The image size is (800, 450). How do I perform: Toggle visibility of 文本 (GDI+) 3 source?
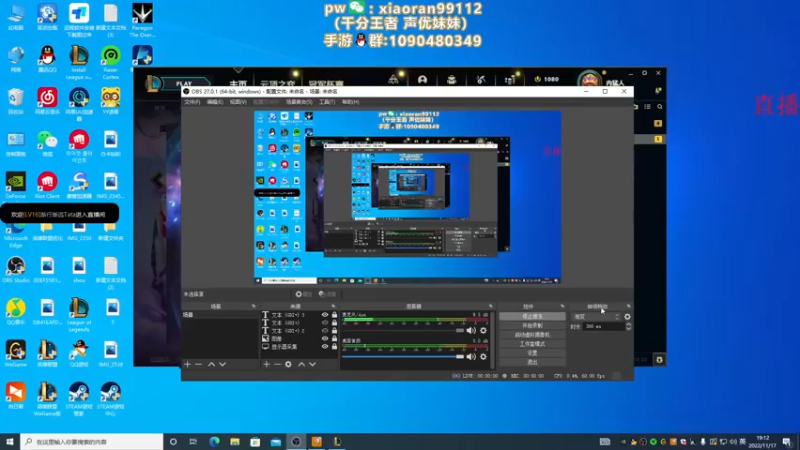(x=324, y=315)
